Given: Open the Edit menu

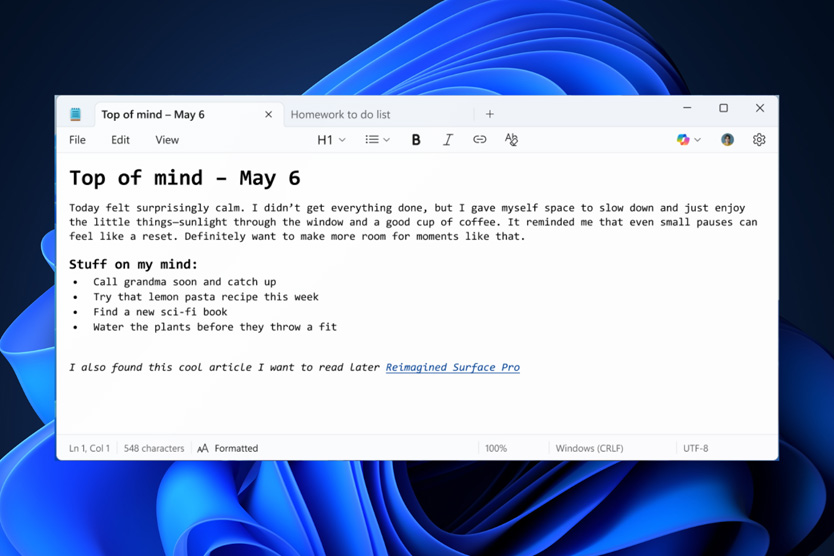Looking at the screenshot, I should (120, 140).
